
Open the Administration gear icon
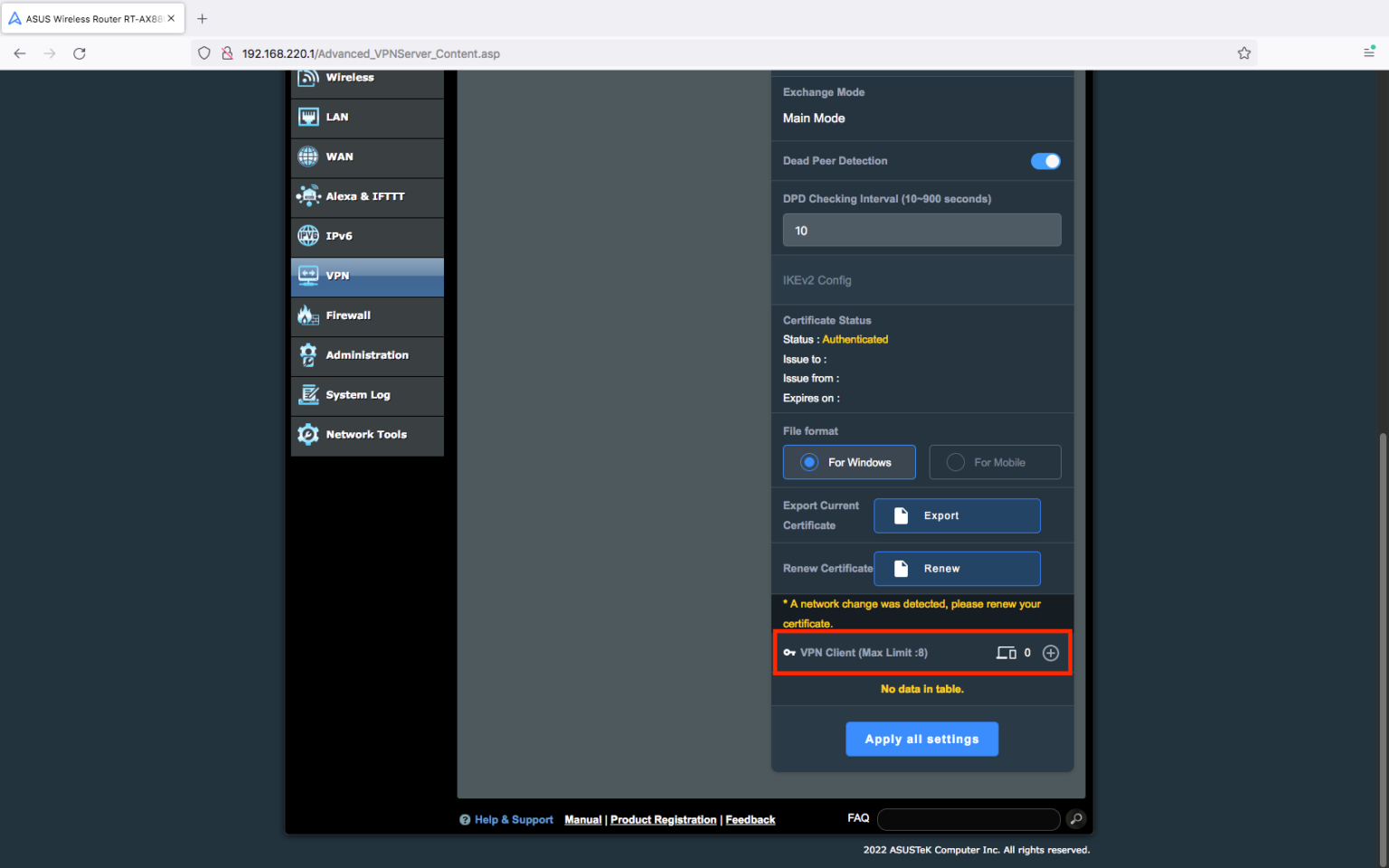308,354
